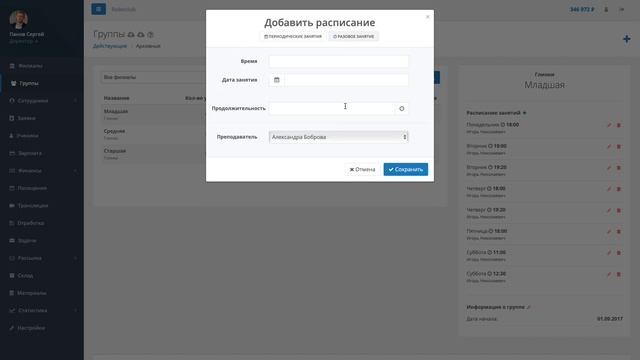The height and width of the screenshot is (360, 640).
Task: Edit the Суббота 12:30 schedule entry
Action: pyautogui.click(x=609, y=274)
